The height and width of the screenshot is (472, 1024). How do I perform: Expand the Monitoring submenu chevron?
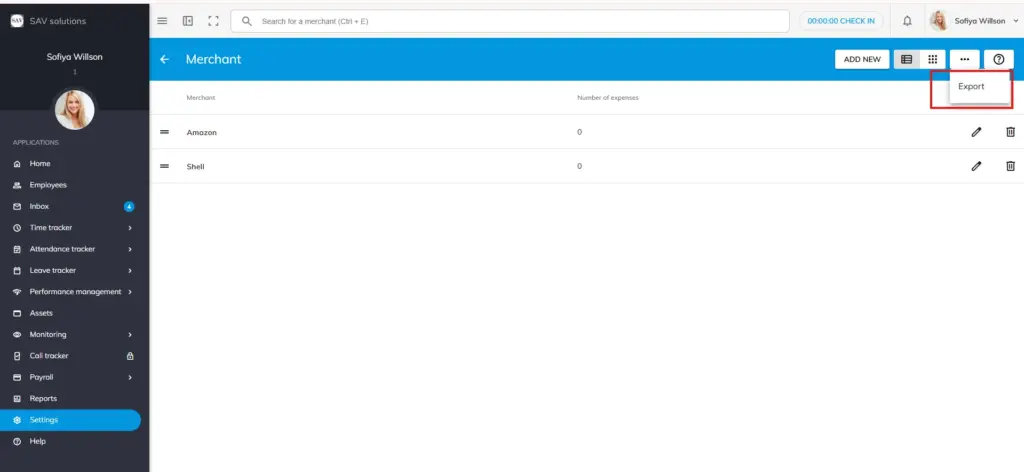point(130,334)
